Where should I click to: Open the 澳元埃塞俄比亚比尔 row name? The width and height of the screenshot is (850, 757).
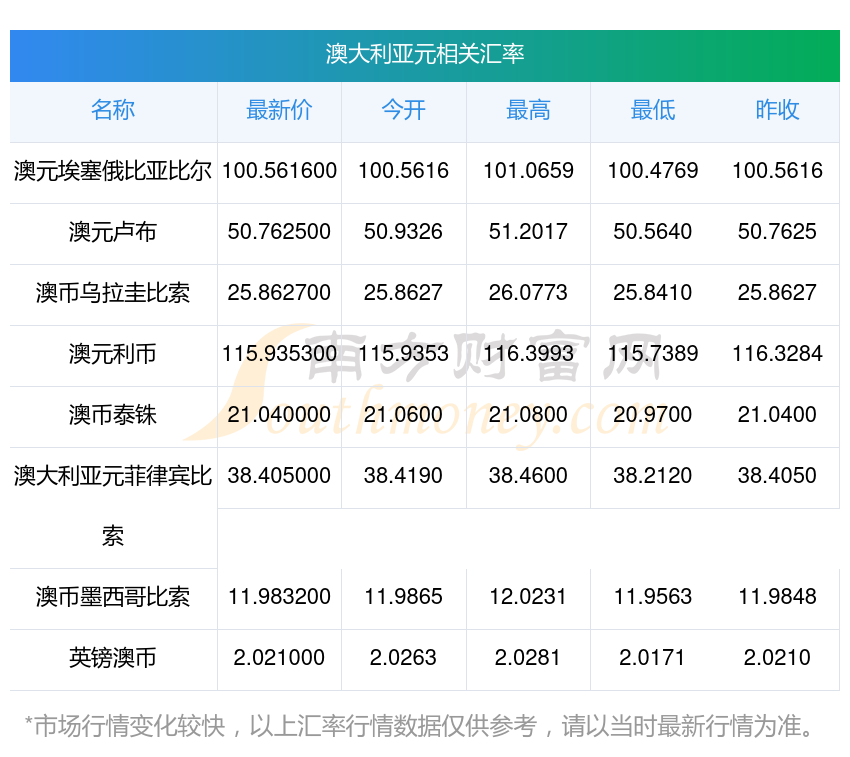point(113,171)
